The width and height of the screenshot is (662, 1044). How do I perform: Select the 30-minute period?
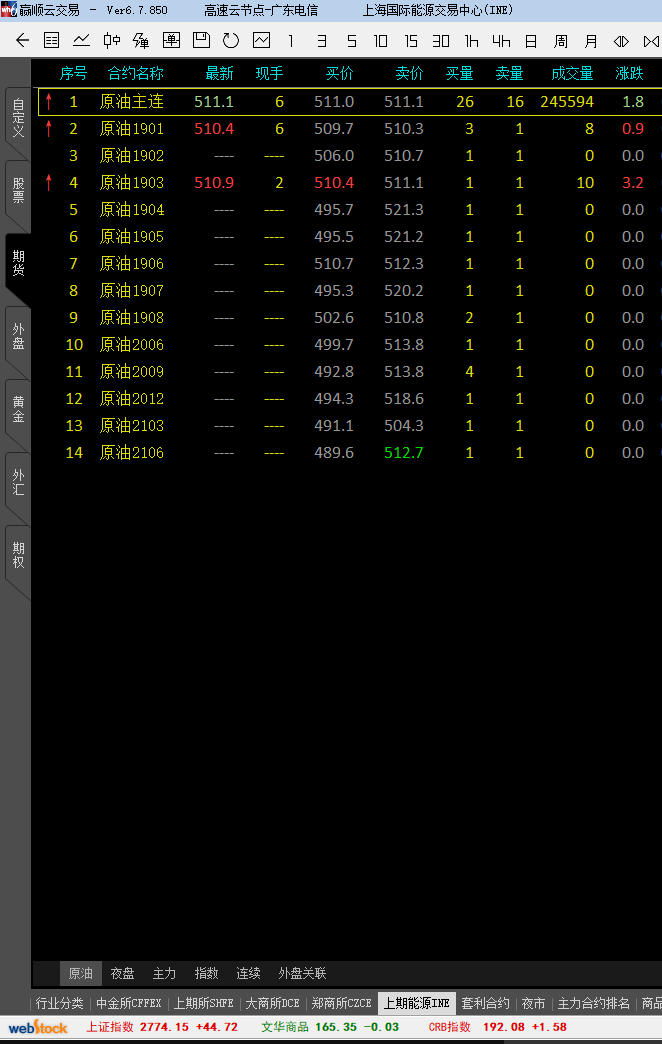point(441,41)
